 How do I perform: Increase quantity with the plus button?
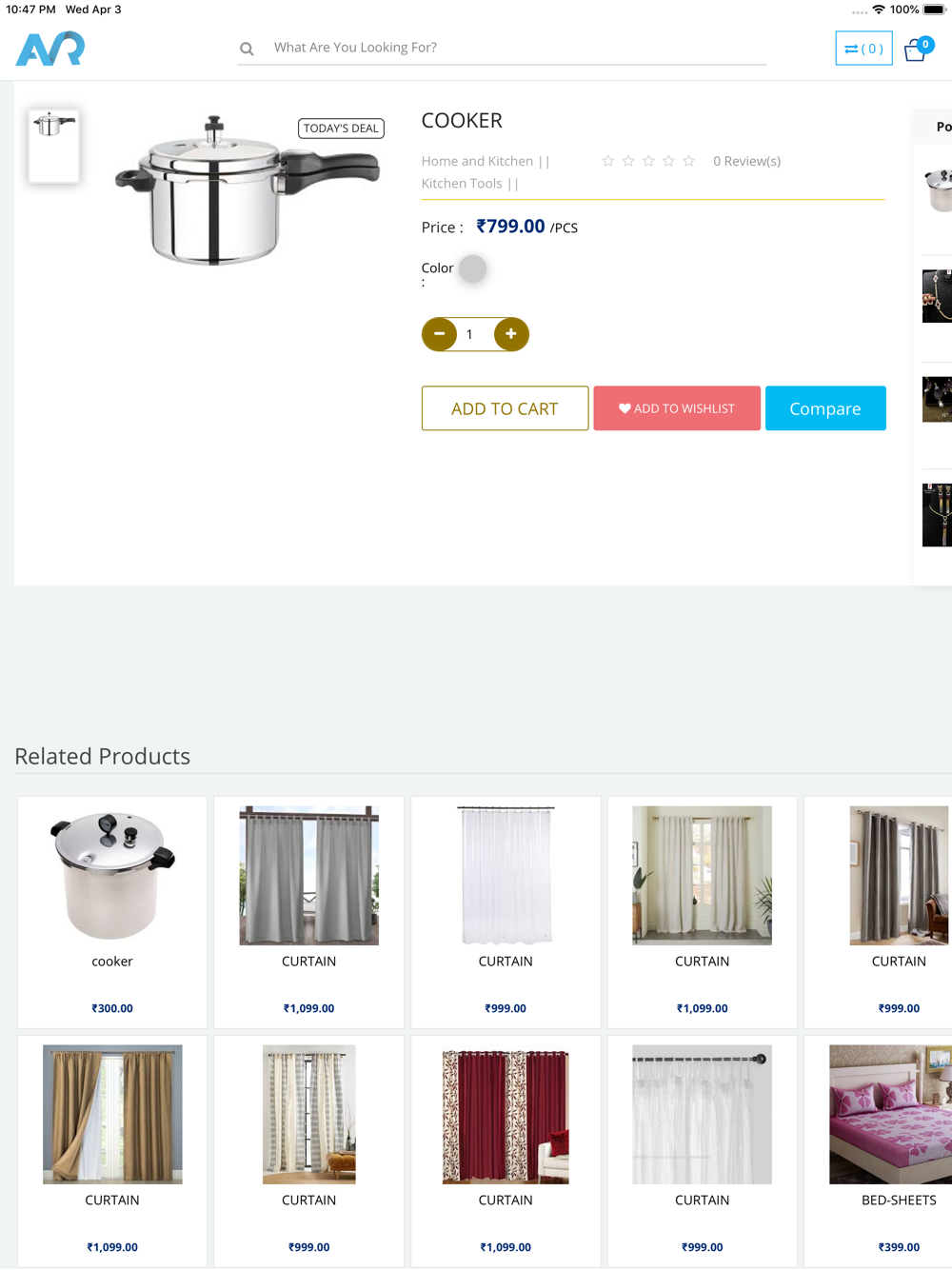coord(511,334)
